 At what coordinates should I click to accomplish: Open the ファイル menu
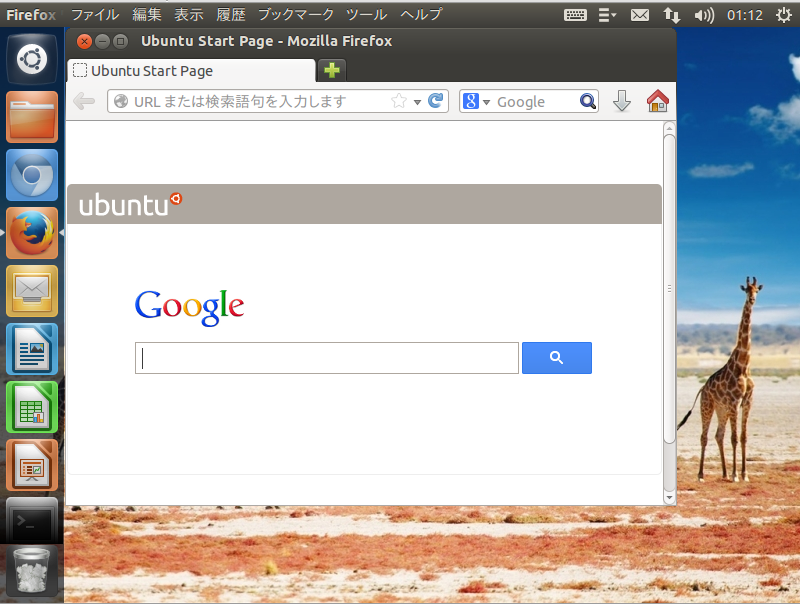point(95,14)
